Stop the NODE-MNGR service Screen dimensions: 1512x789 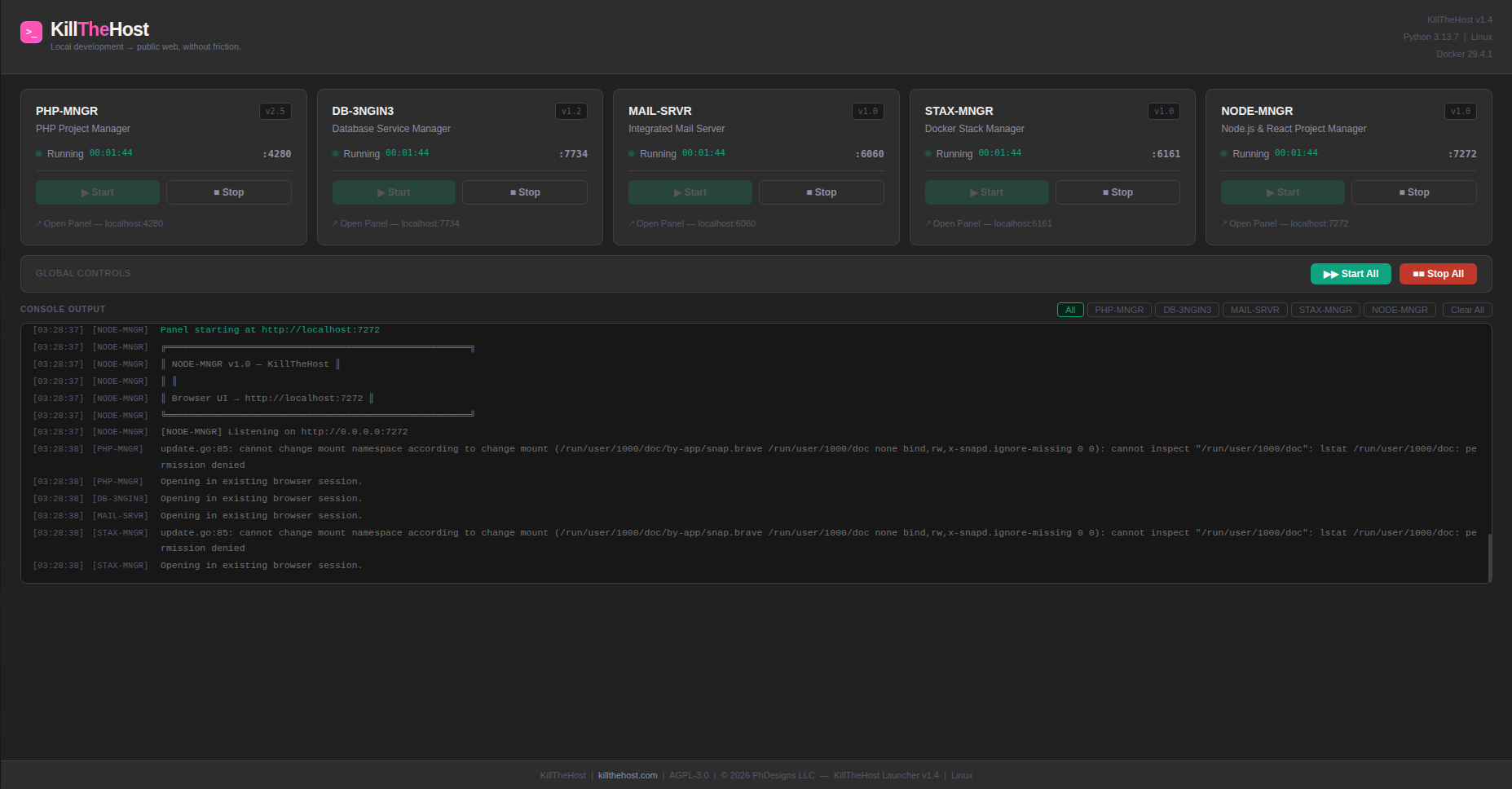tap(1414, 192)
